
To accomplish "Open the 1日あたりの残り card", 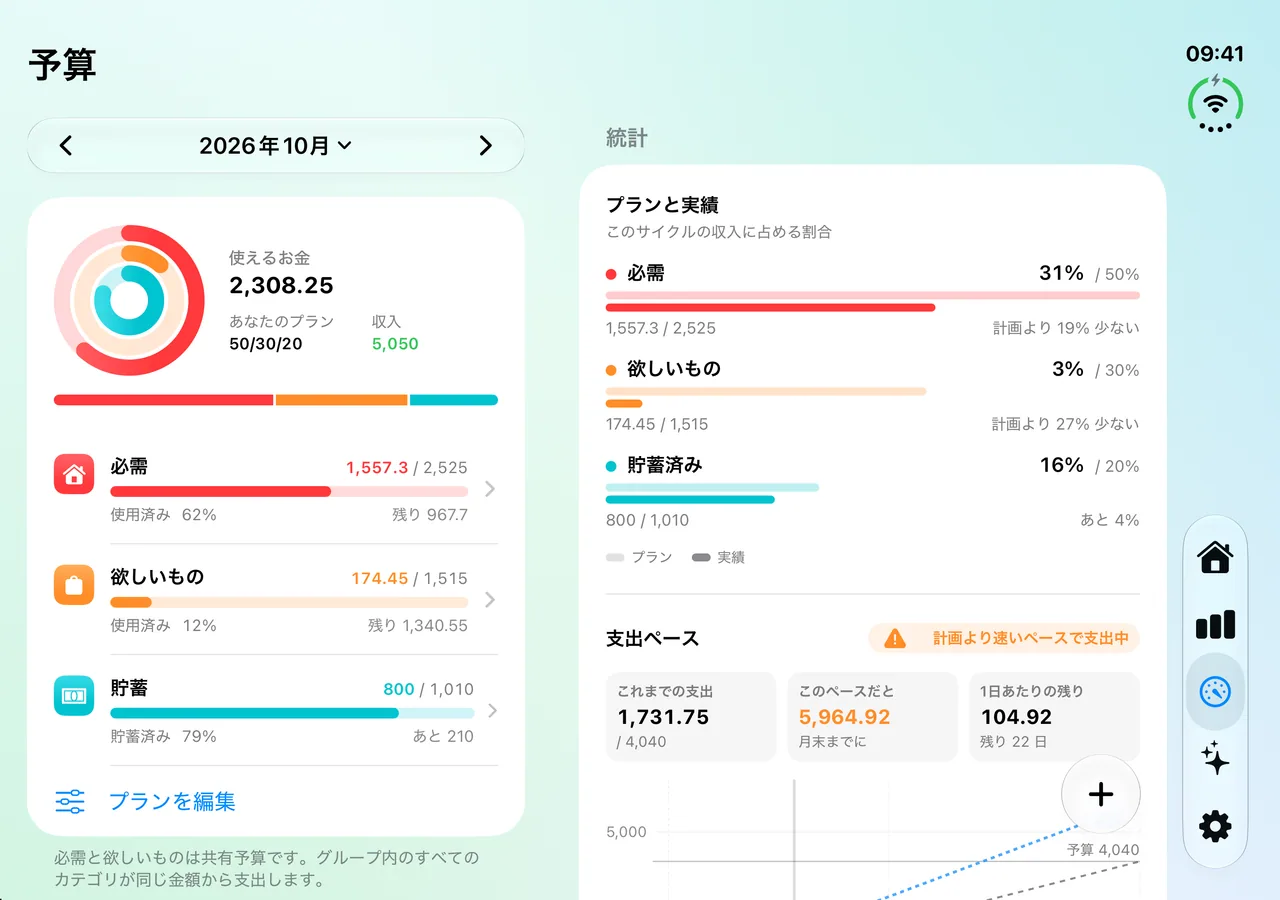I will point(1055,717).
